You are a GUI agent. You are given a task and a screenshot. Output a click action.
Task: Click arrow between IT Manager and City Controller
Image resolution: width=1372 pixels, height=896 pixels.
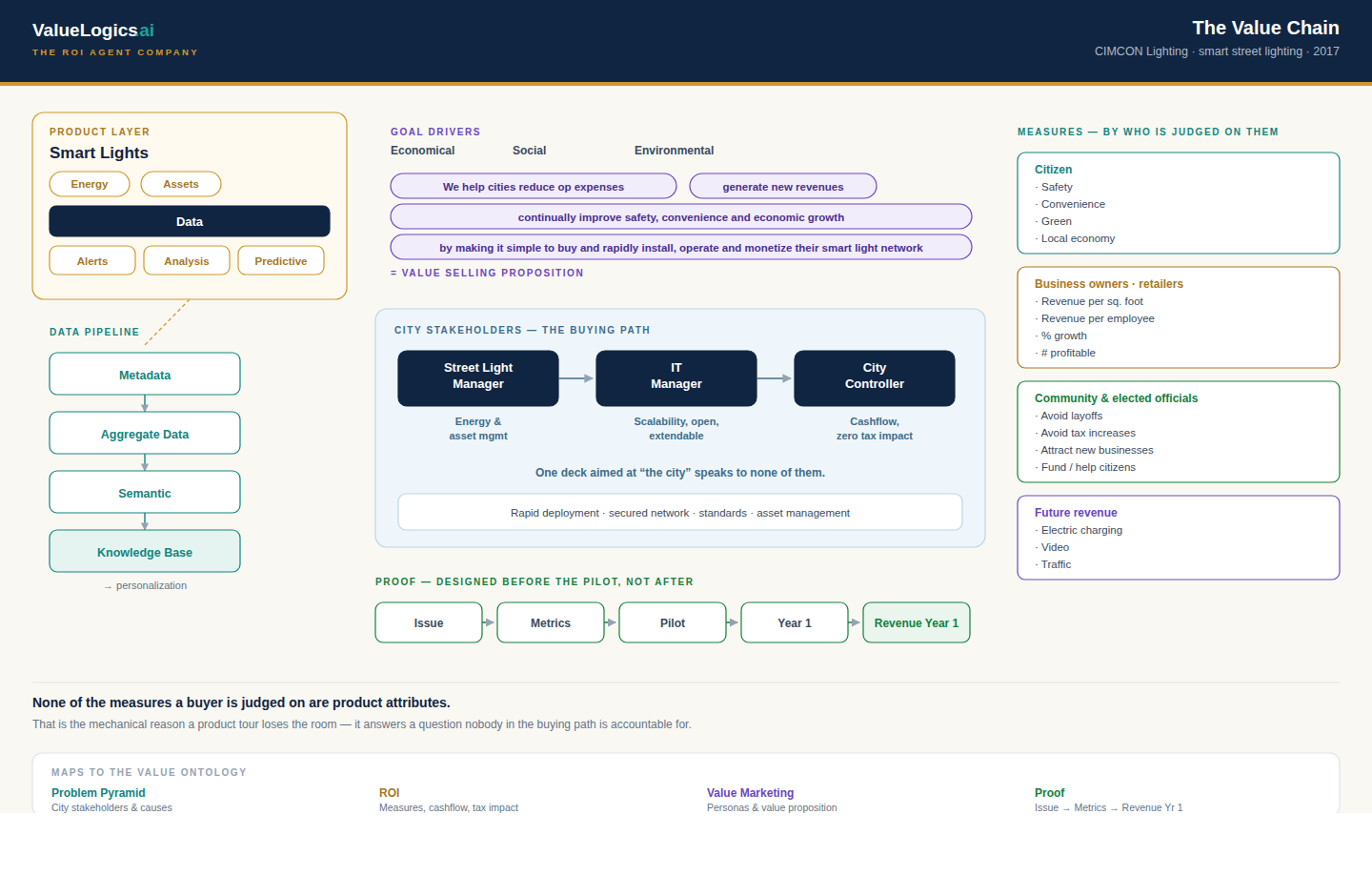[775, 378]
